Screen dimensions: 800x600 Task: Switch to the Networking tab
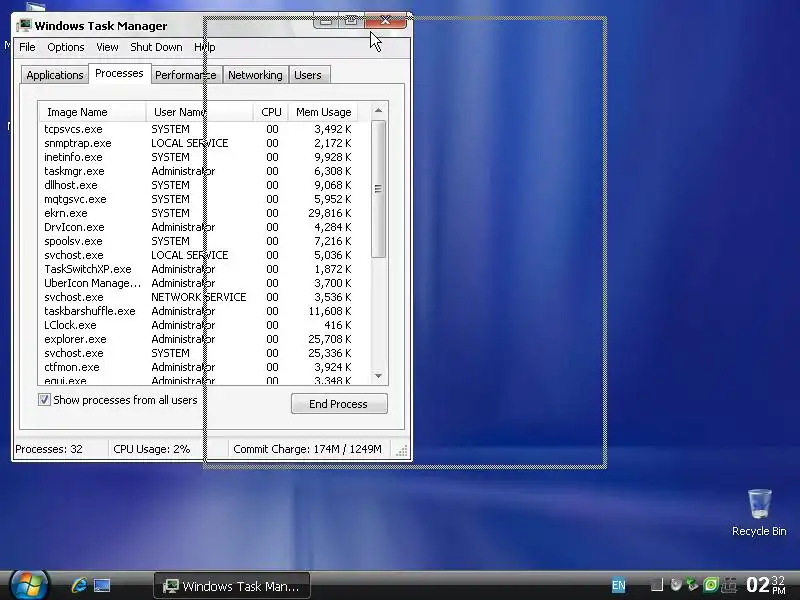[x=255, y=75]
